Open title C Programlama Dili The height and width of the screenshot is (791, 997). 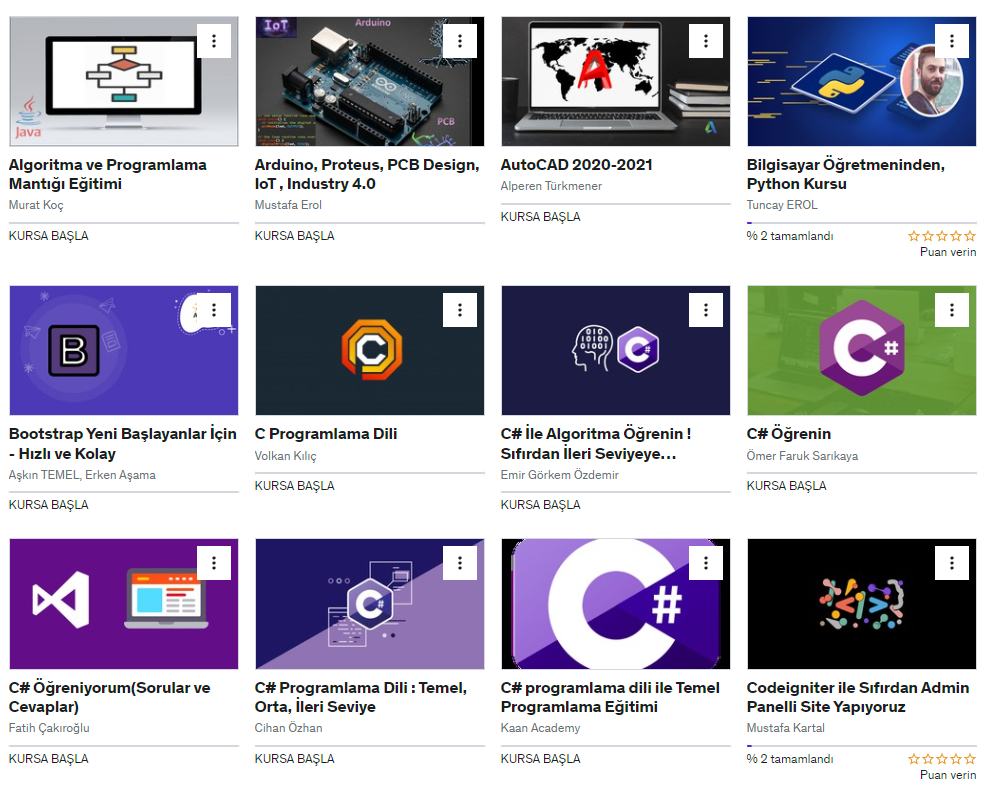pyautogui.click(x=326, y=434)
